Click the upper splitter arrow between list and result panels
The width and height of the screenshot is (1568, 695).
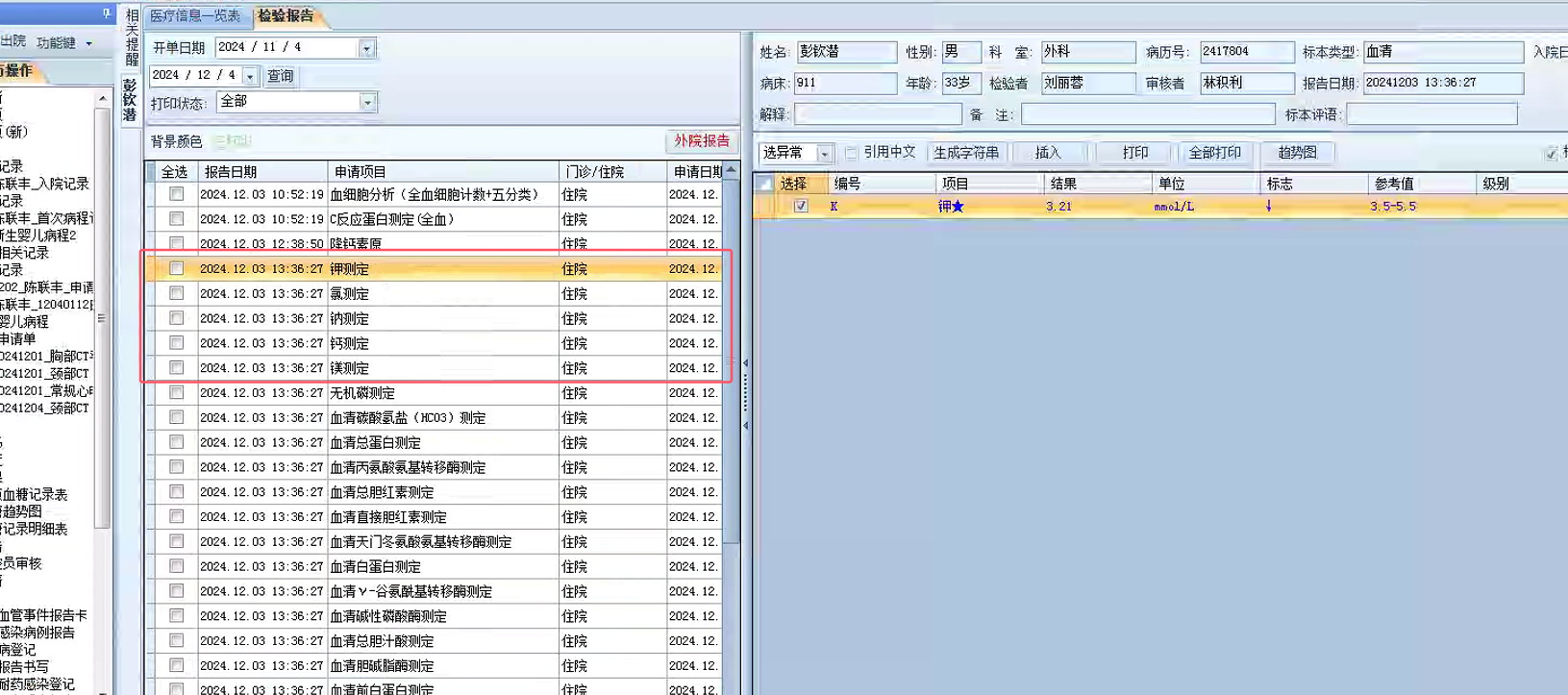(745, 363)
